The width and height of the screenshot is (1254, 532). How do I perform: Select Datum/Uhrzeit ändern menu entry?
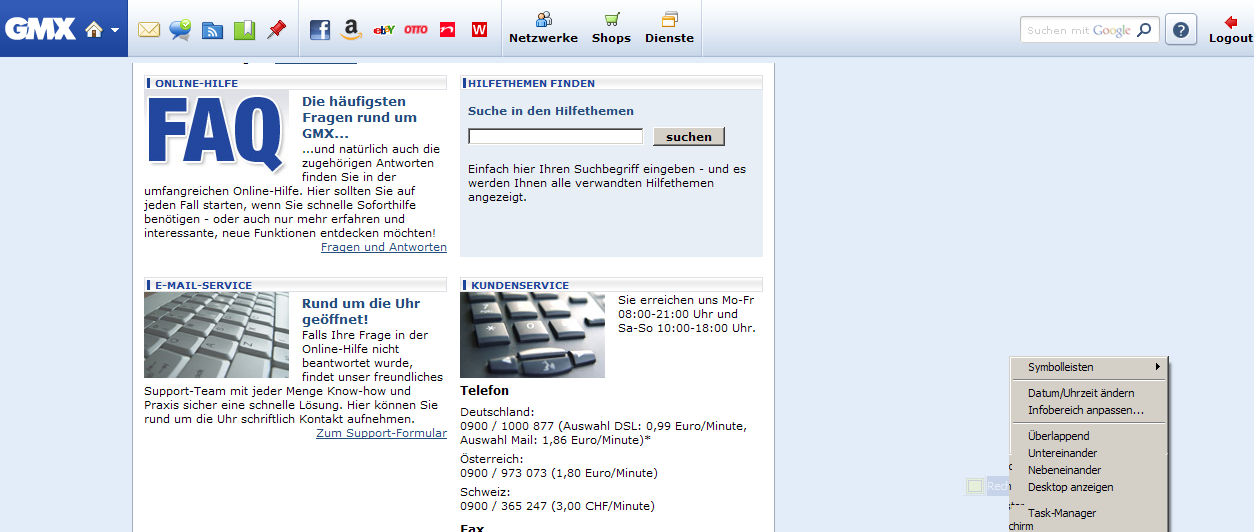tap(1081, 393)
